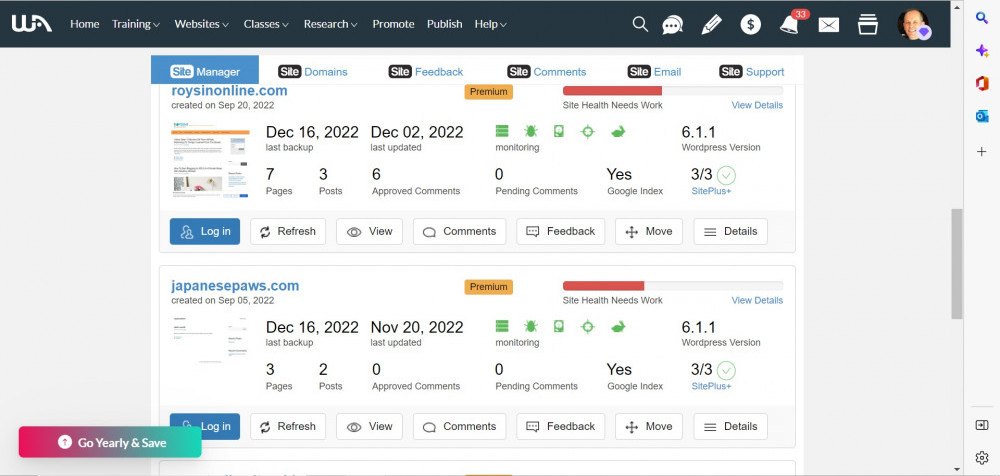Go to Home in the navigation bar

(85, 24)
